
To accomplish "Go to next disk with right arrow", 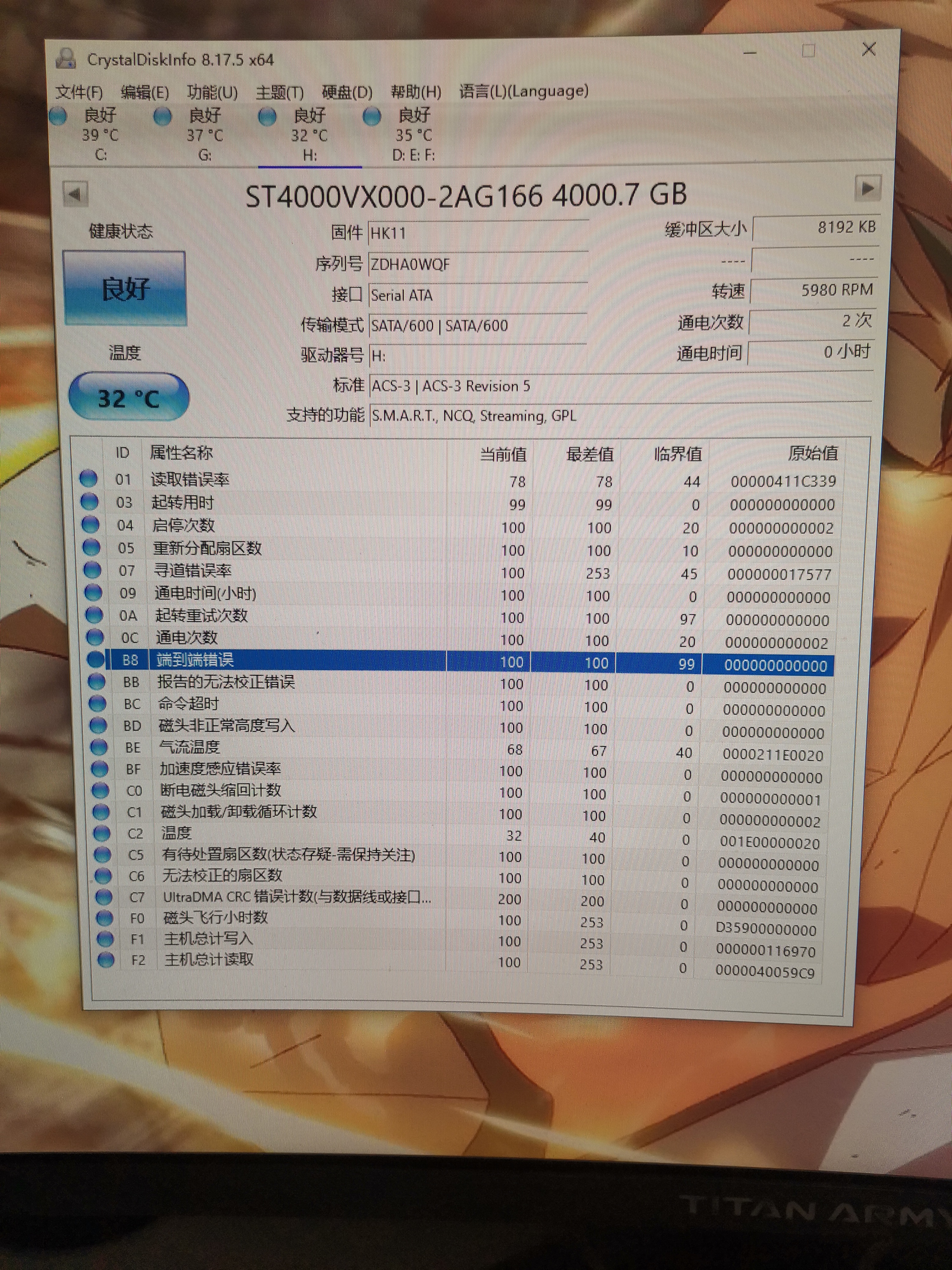I will pyautogui.click(x=868, y=188).
